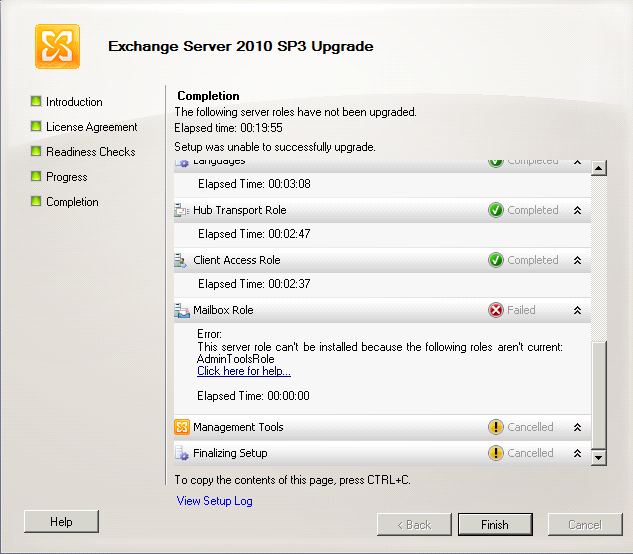Viewport: 633px width, 554px height.
Task: Select the Introduction step label
Action: (x=74, y=102)
